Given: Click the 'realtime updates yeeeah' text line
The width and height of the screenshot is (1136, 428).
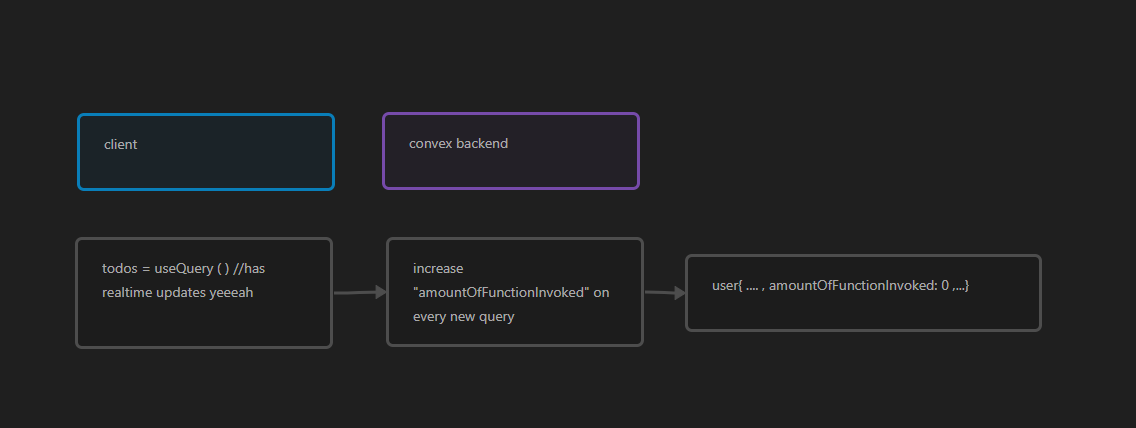Looking at the screenshot, I should pos(178,293).
